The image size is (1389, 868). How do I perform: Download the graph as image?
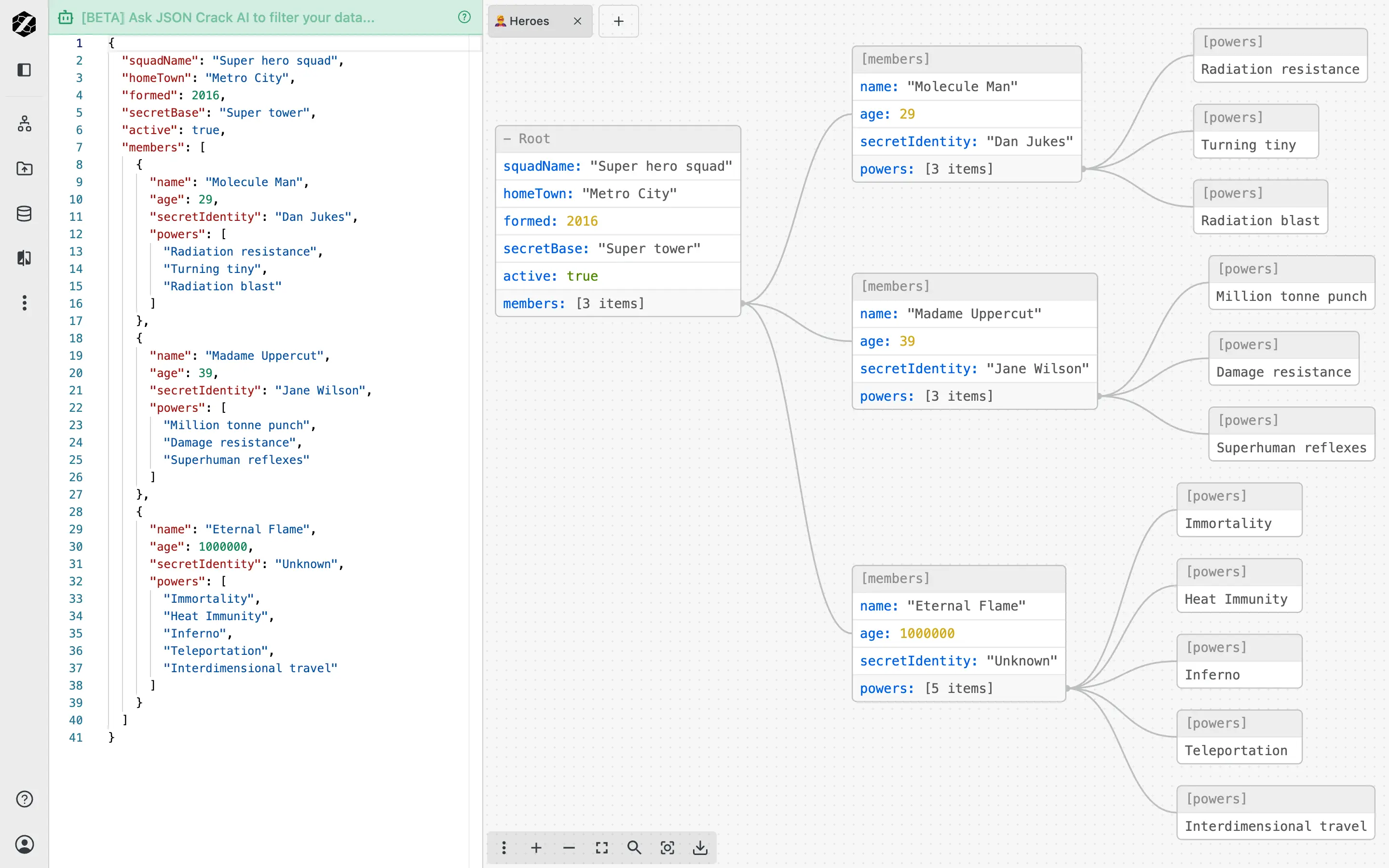point(700,847)
